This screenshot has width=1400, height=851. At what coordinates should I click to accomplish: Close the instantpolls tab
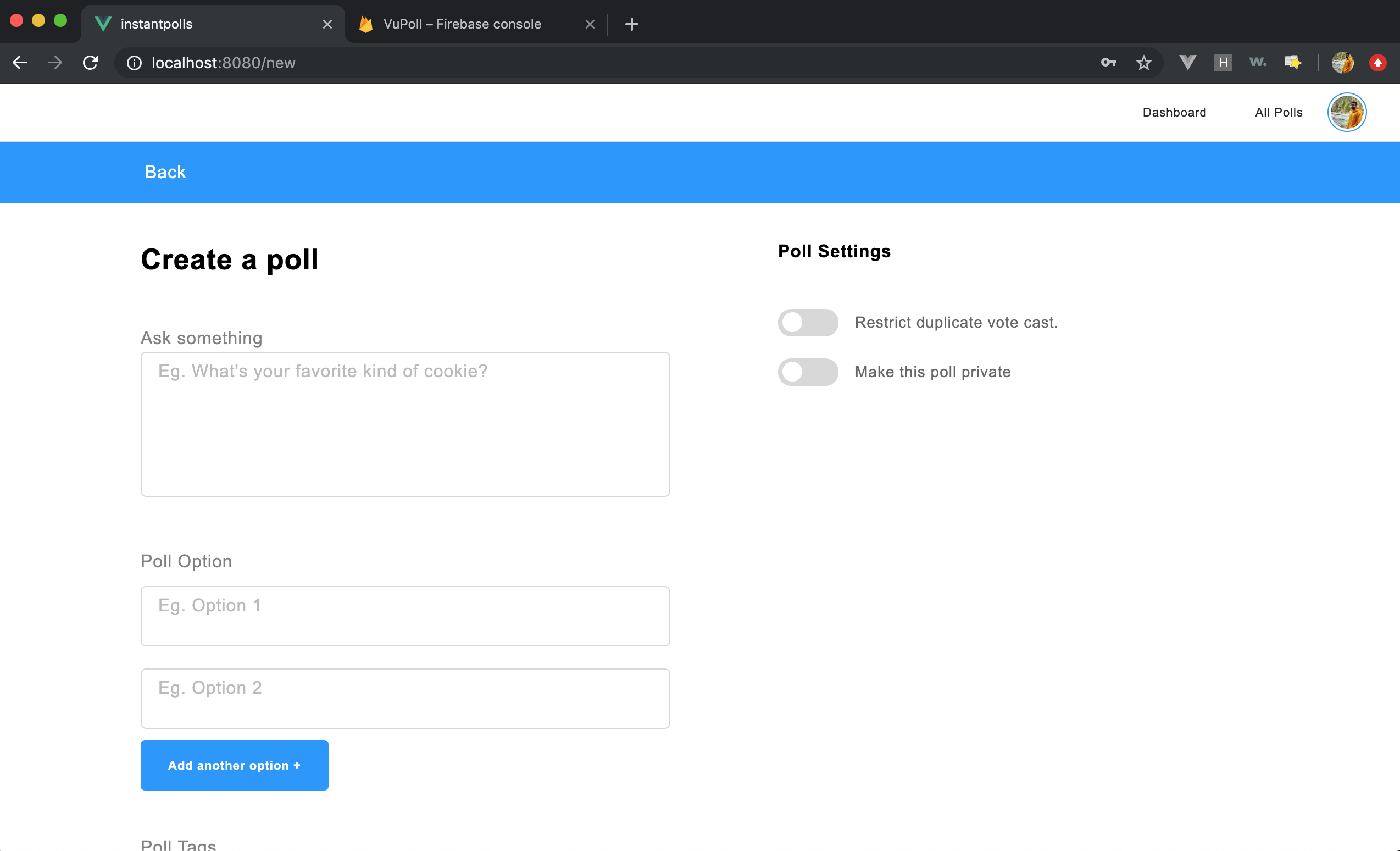pyautogui.click(x=327, y=24)
